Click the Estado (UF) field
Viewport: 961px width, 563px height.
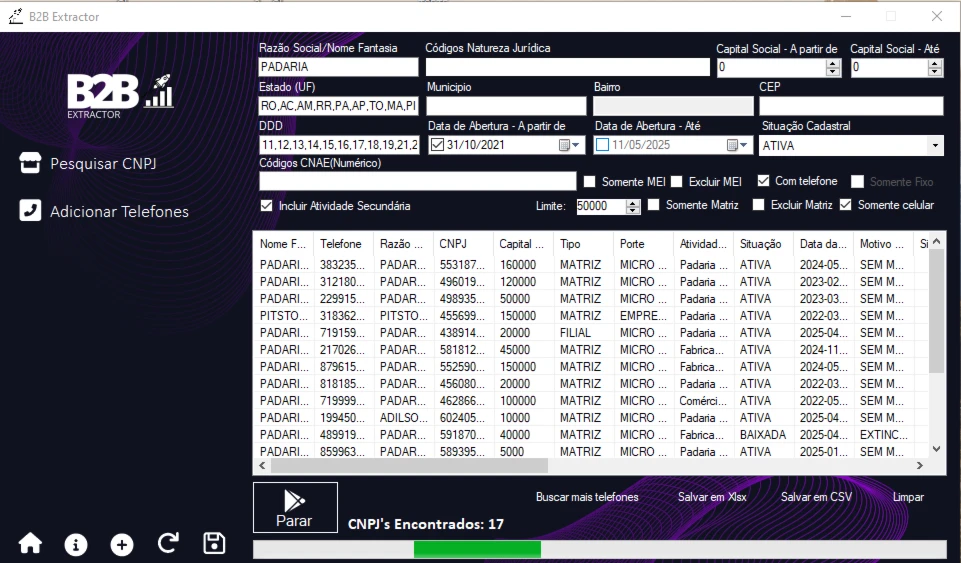[x=338, y=106]
